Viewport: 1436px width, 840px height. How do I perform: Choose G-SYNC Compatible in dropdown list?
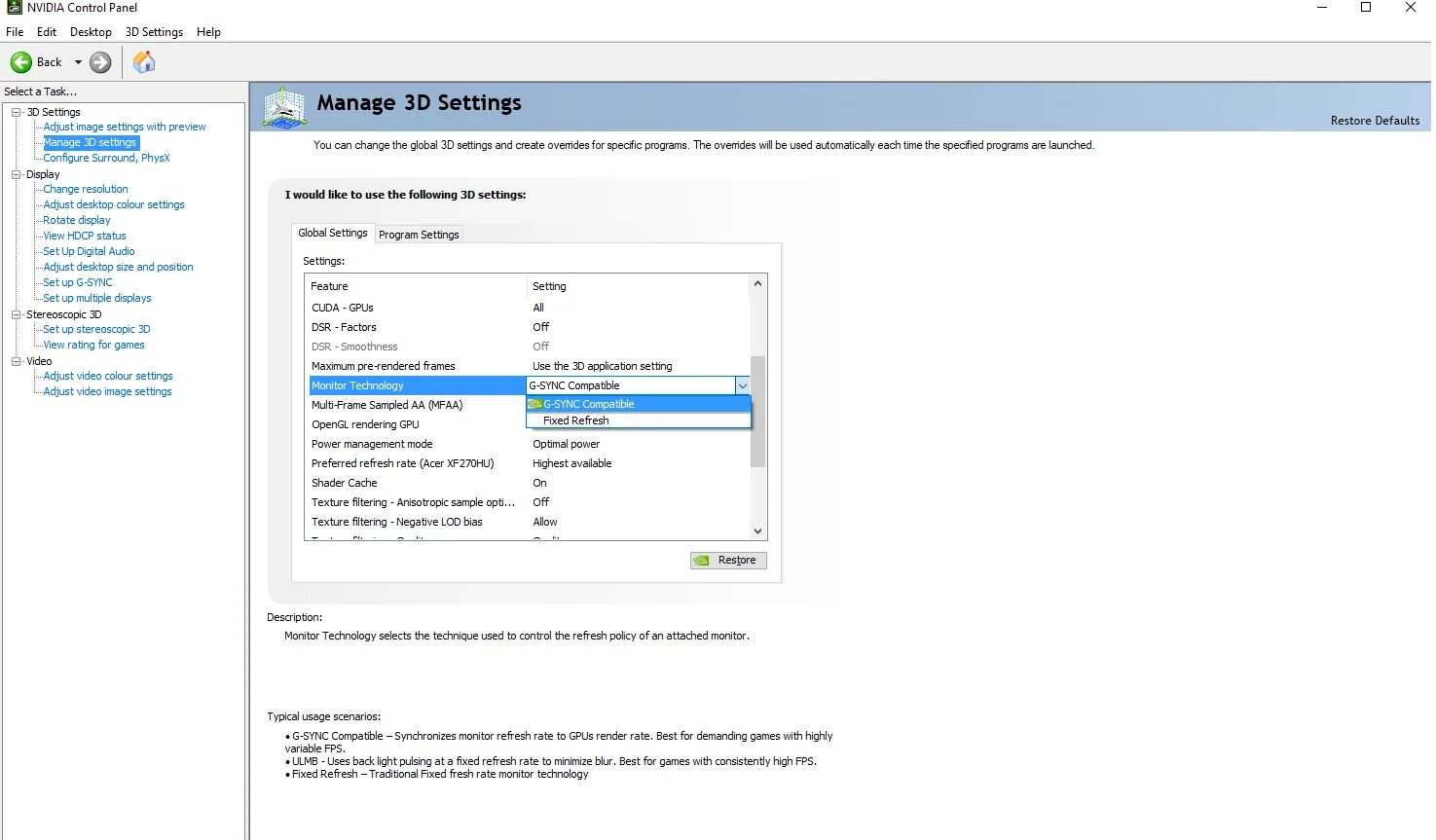tap(639, 404)
